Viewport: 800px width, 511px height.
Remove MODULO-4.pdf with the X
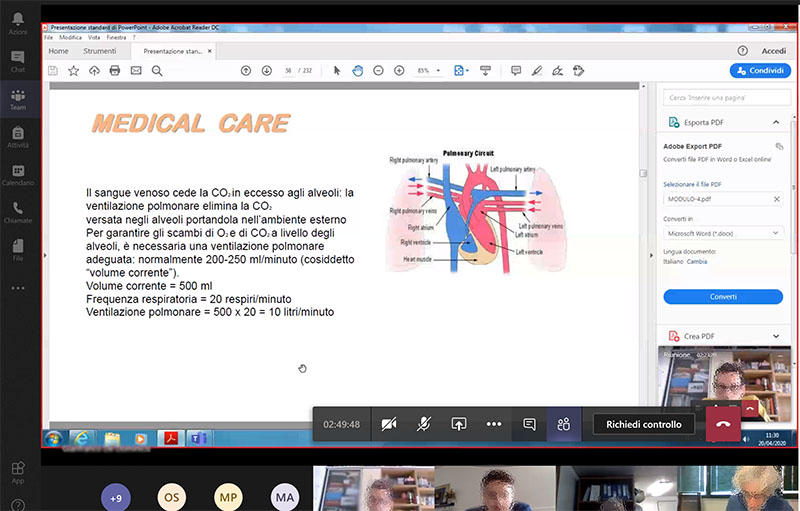coord(777,199)
